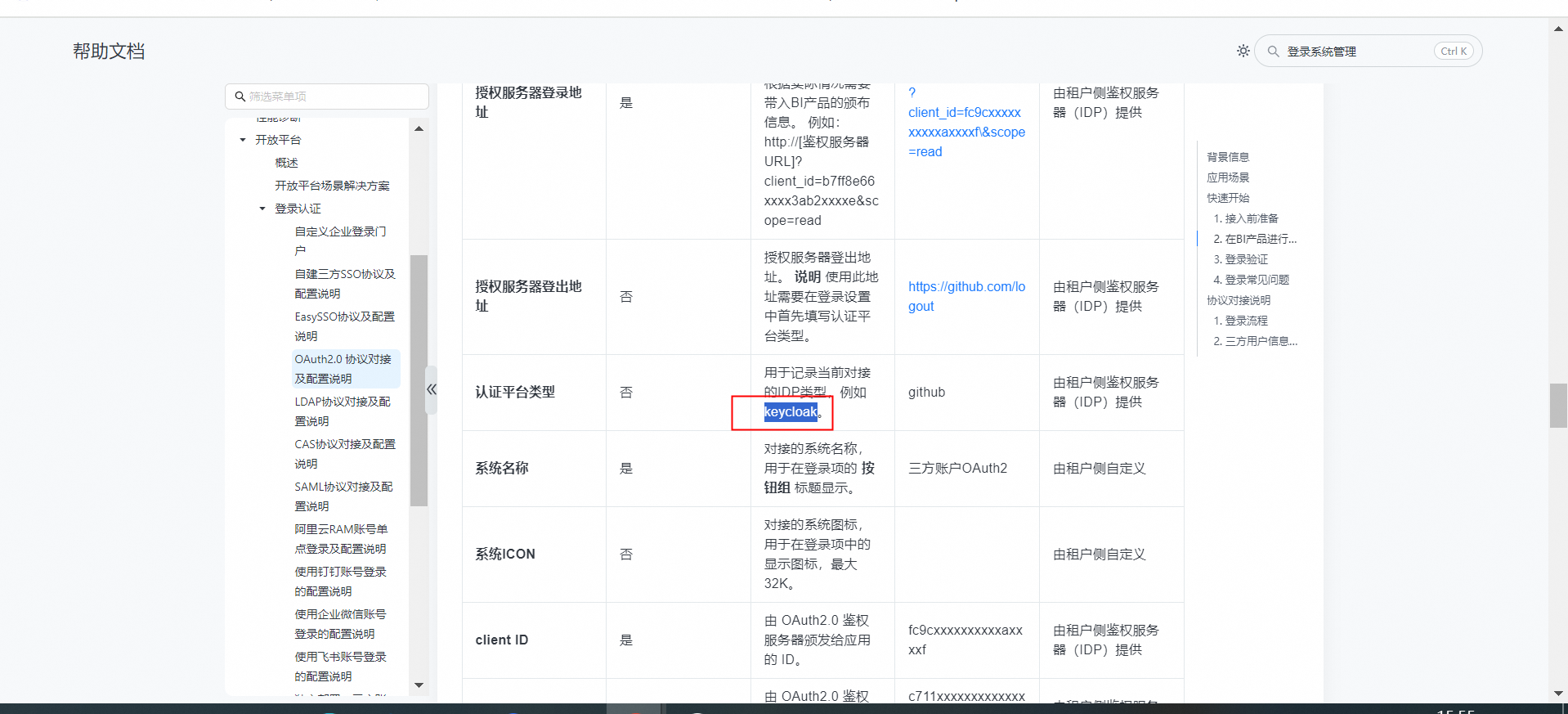Open the LDAP协议对接及配置说明 page
Screen dimensions: 1568x714
click(343, 411)
